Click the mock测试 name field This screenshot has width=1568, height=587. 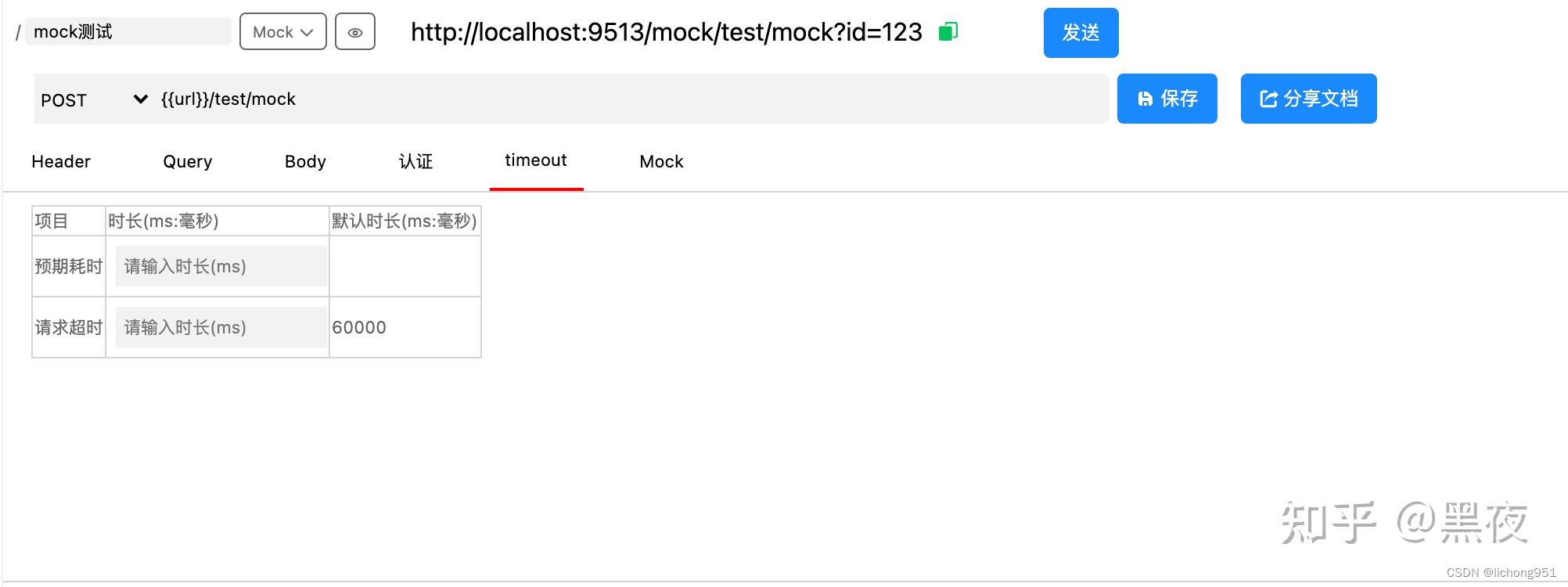point(128,31)
